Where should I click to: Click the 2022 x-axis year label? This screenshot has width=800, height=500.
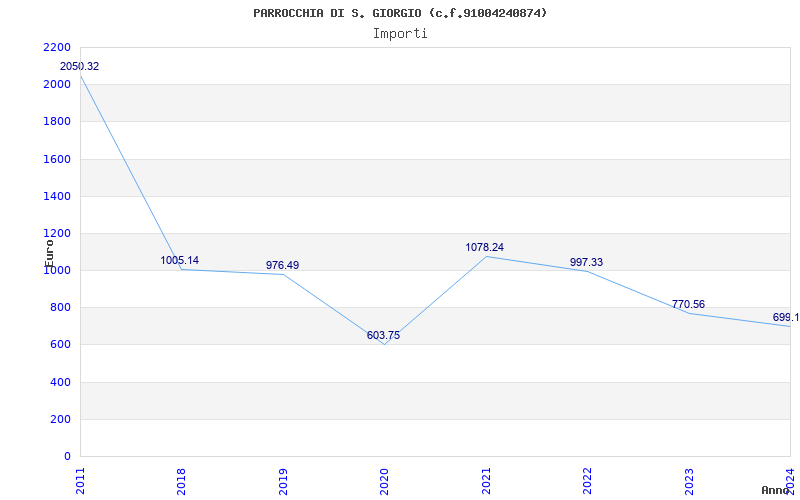pos(587,481)
